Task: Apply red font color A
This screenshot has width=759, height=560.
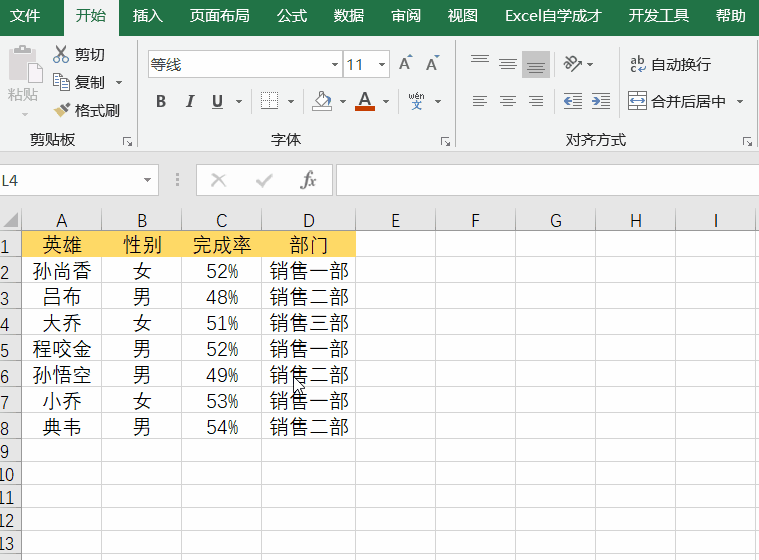Action: point(365,101)
